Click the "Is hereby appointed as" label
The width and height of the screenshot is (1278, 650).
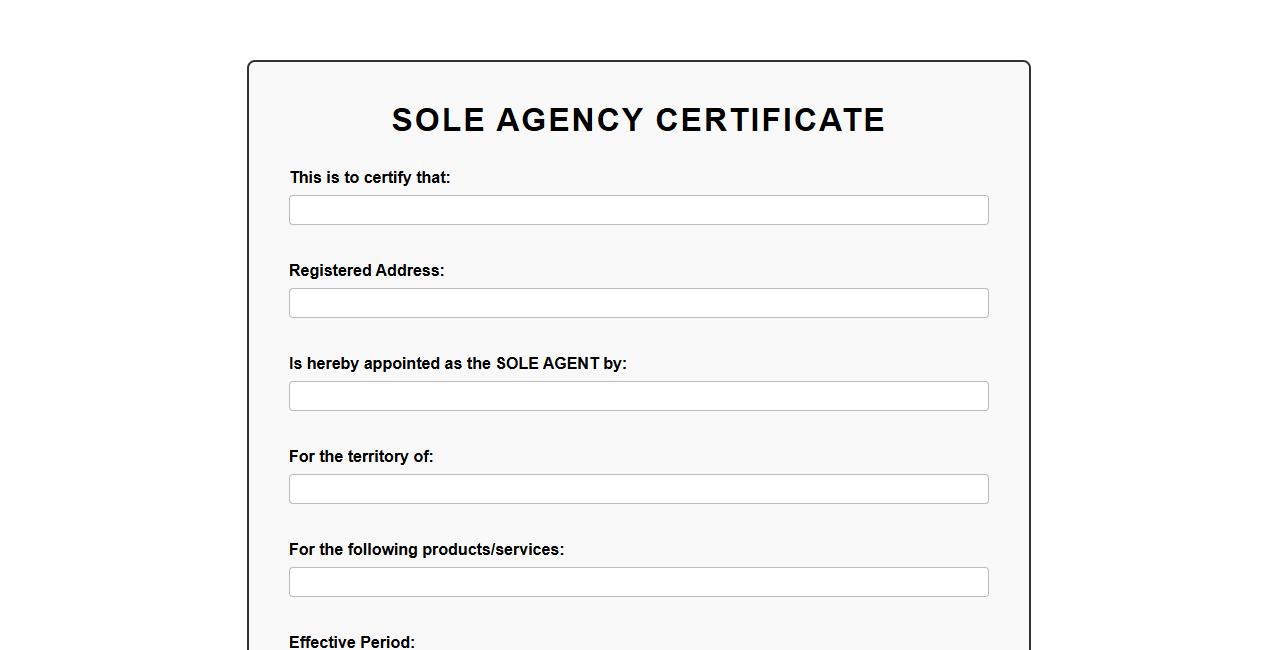457,364
